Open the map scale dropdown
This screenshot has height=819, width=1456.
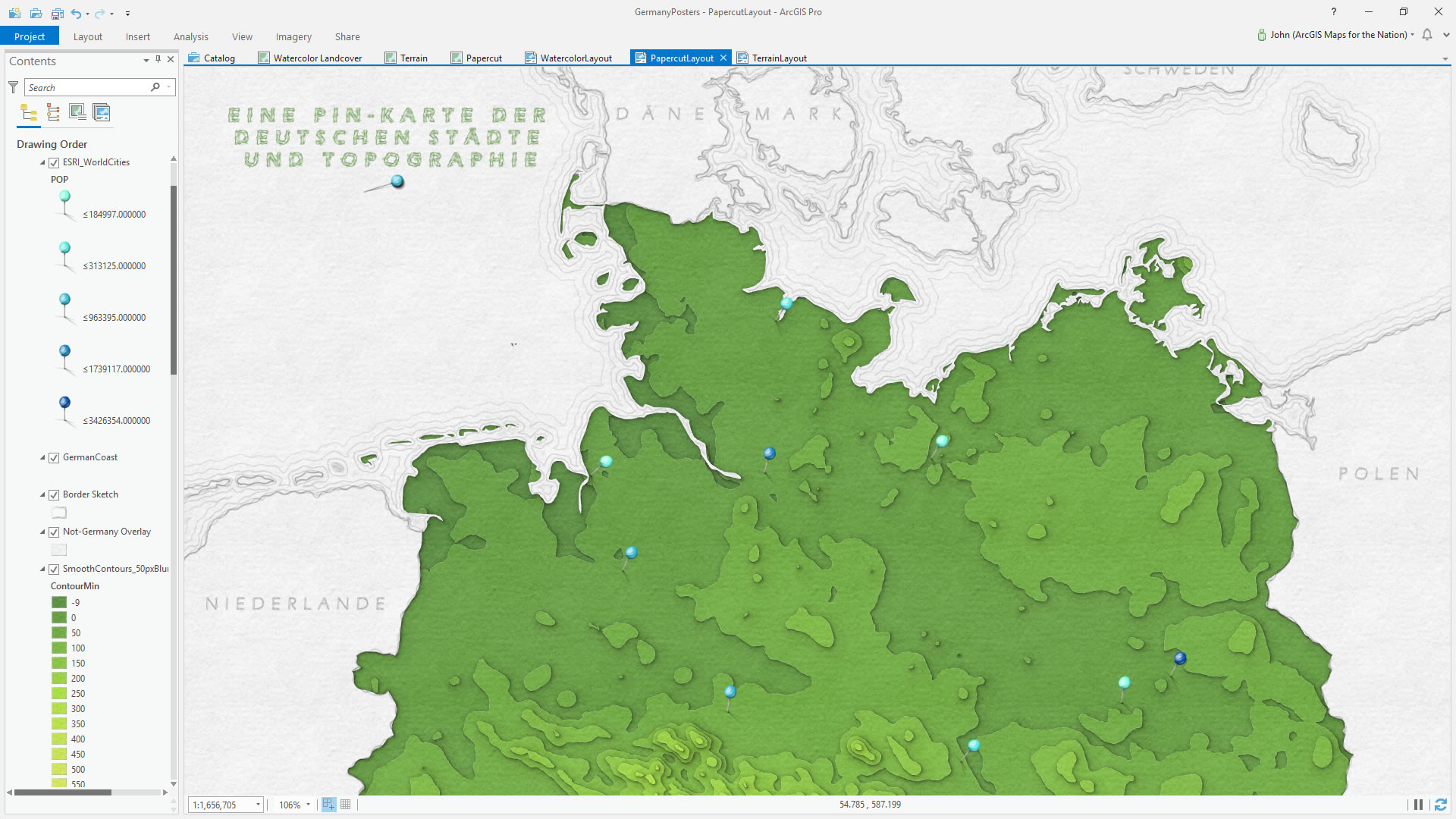[259, 805]
